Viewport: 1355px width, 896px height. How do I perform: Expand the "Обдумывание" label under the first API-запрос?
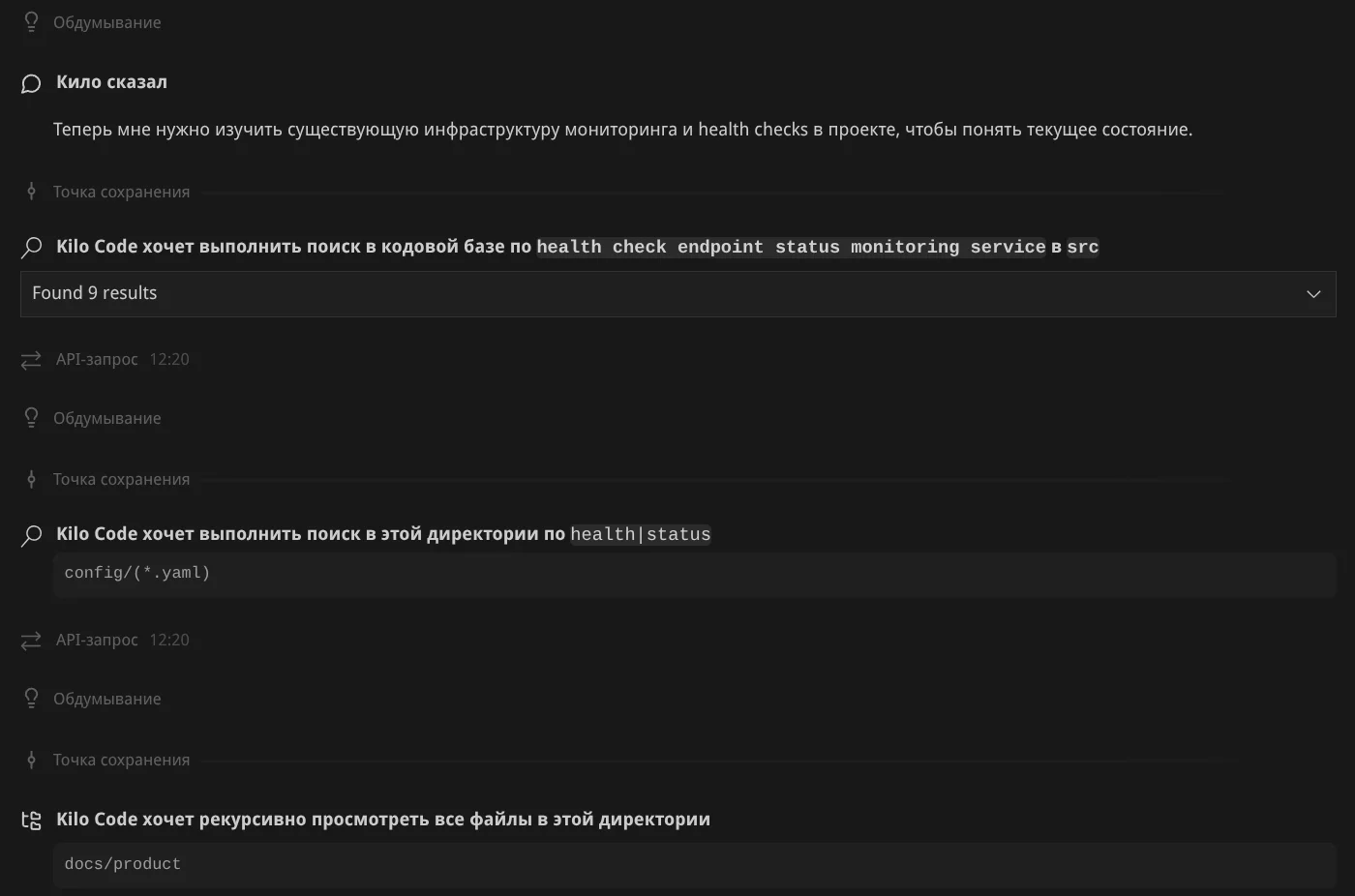(106, 418)
